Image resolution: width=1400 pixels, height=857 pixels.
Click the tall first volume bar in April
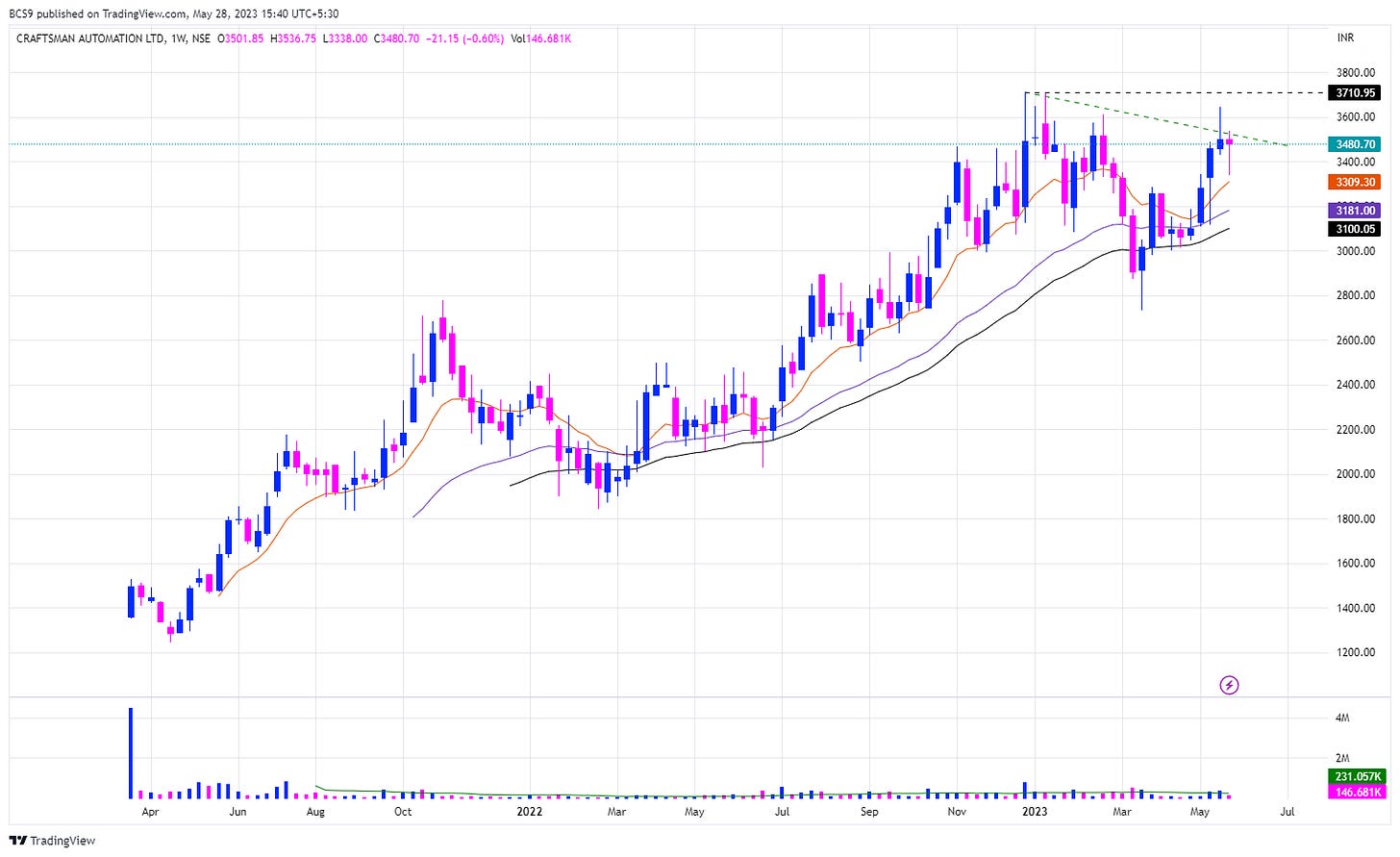click(x=131, y=753)
